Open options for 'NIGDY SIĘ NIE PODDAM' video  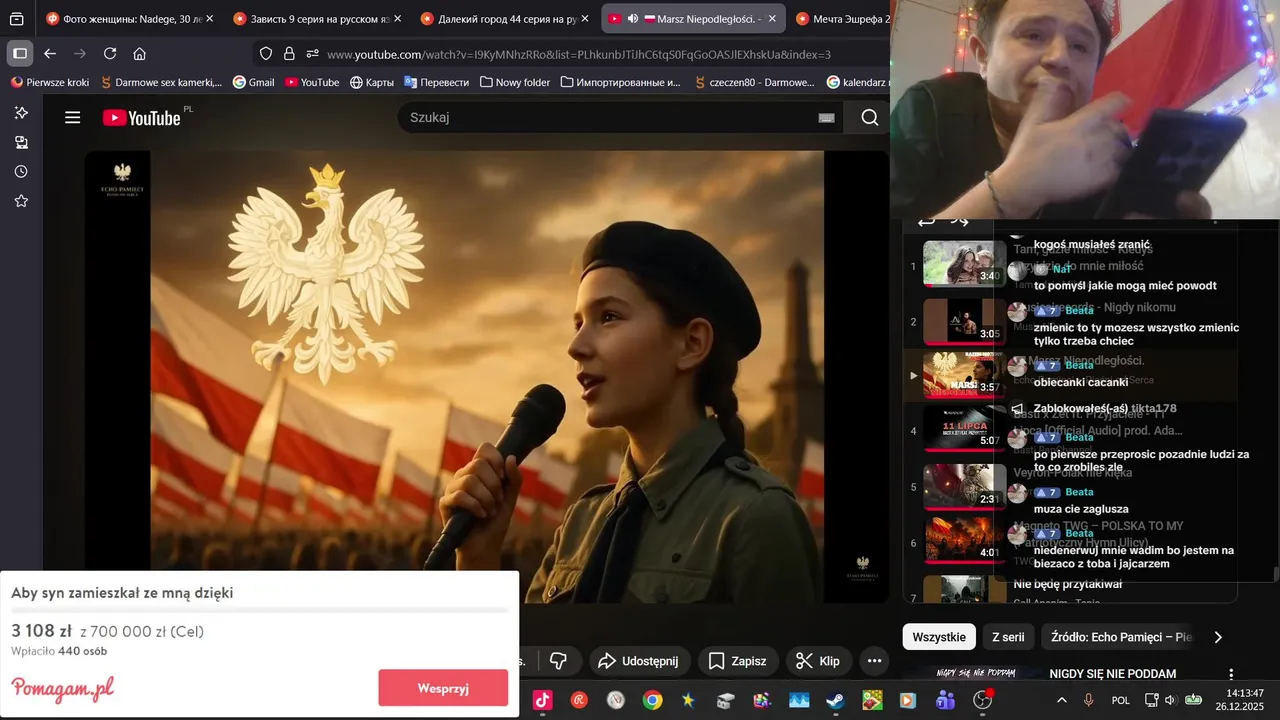click(1231, 674)
